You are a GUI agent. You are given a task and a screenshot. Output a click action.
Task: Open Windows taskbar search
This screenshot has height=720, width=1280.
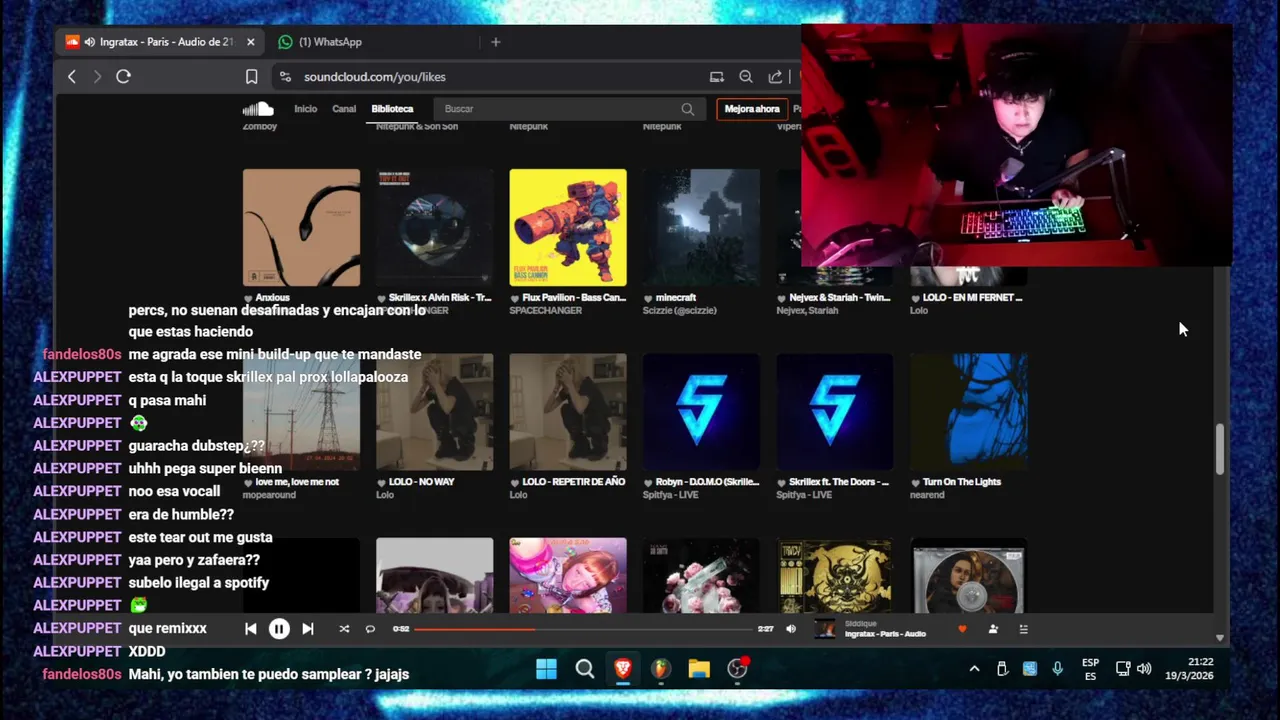pos(585,669)
